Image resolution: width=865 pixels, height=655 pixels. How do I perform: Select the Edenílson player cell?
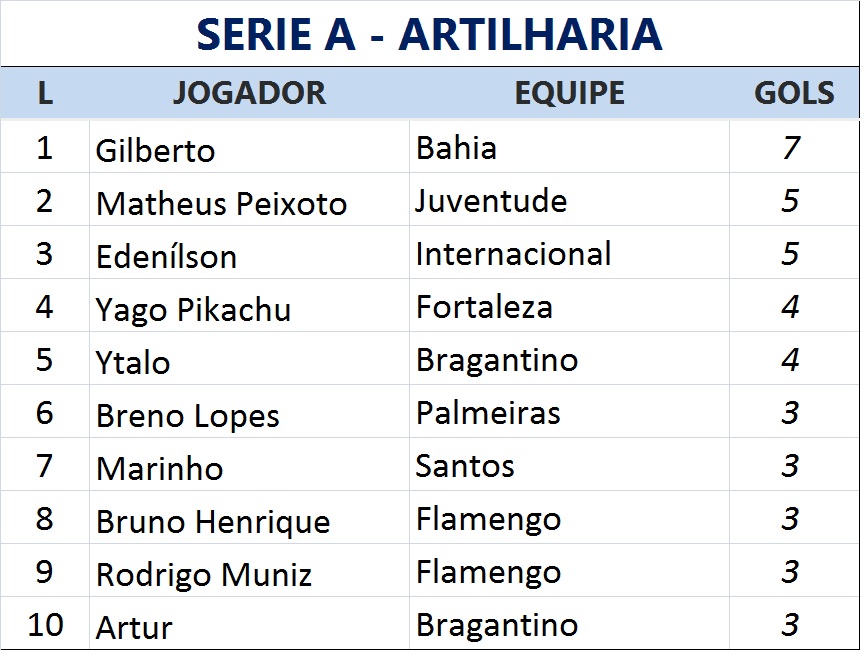click(249, 253)
